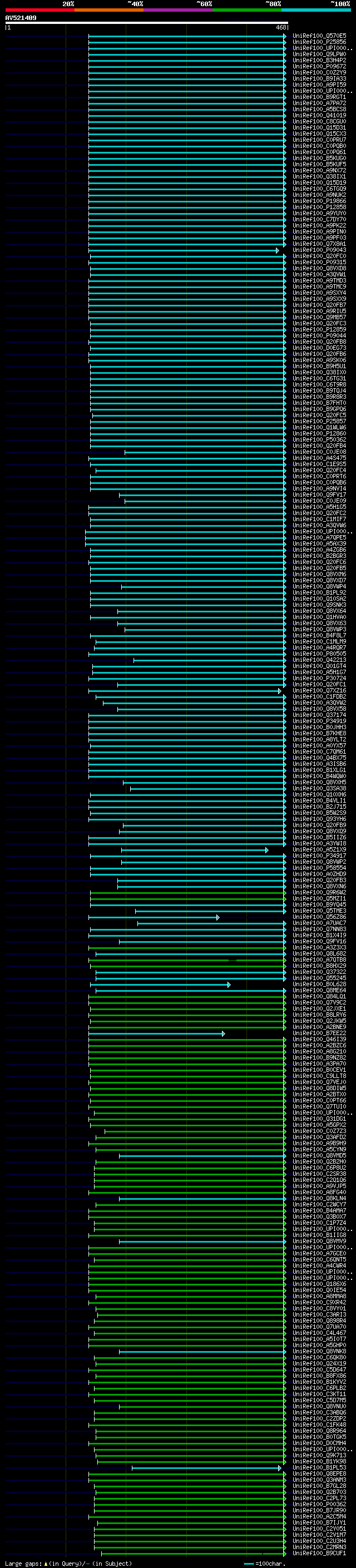Select hit label UniRef100_P50362

319,439
